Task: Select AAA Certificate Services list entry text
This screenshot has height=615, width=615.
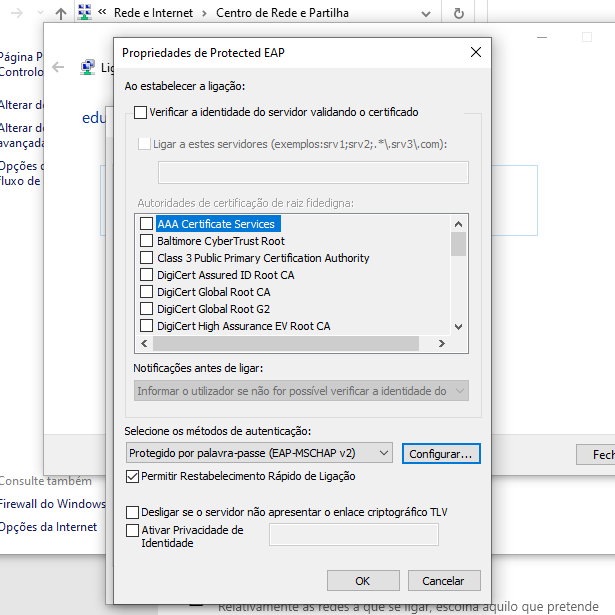Action: coord(216,224)
